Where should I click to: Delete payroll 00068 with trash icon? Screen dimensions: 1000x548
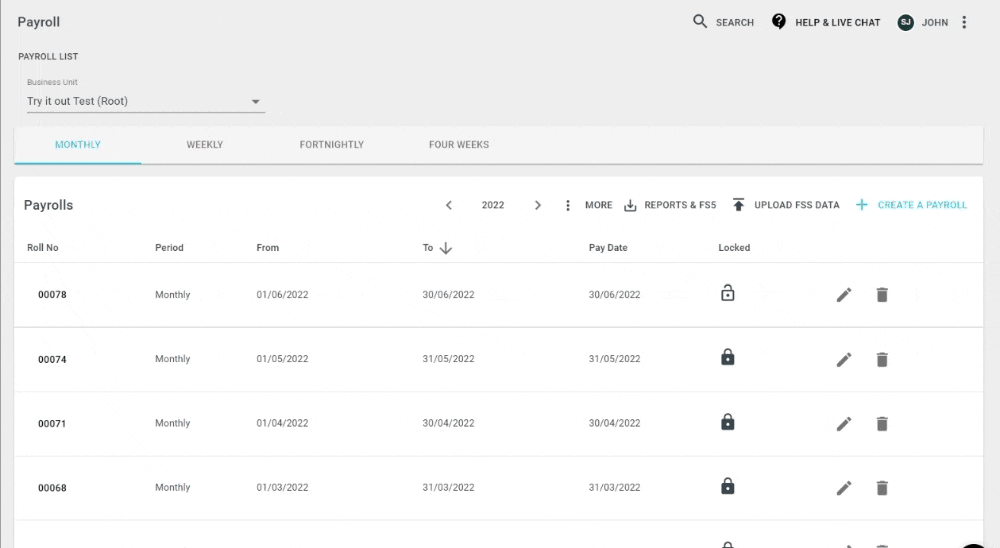coord(882,488)
